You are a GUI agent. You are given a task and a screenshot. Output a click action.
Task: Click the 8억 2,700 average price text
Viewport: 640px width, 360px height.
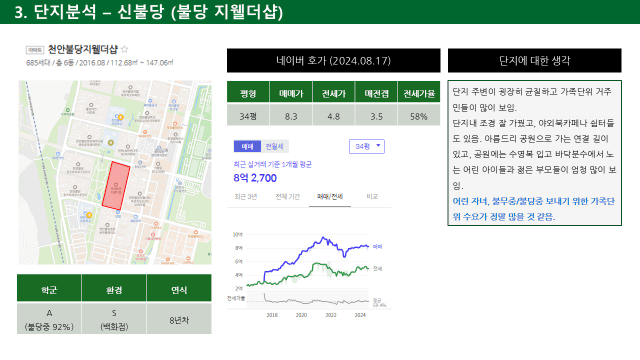pyautogui.click(x=255, y=178)
